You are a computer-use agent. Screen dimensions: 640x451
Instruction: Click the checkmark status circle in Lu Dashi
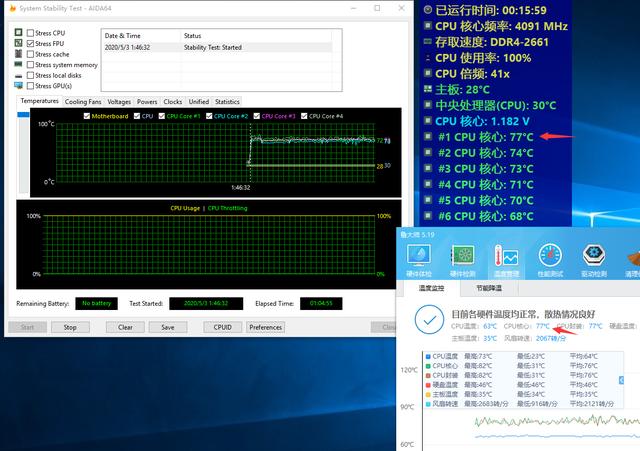429,320
